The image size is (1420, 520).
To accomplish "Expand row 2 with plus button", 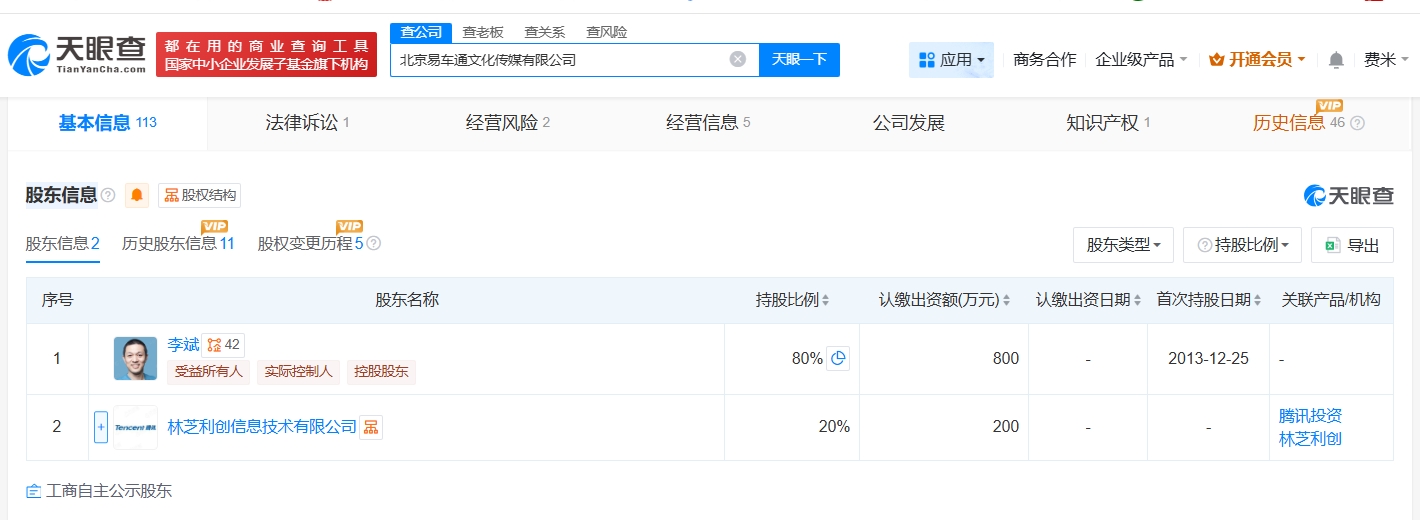I will coord(100,427).
